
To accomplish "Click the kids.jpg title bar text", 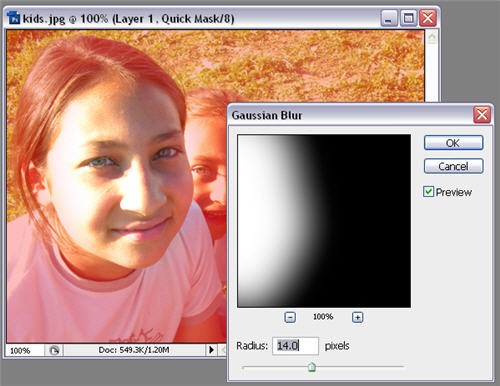I will [128, 19].
